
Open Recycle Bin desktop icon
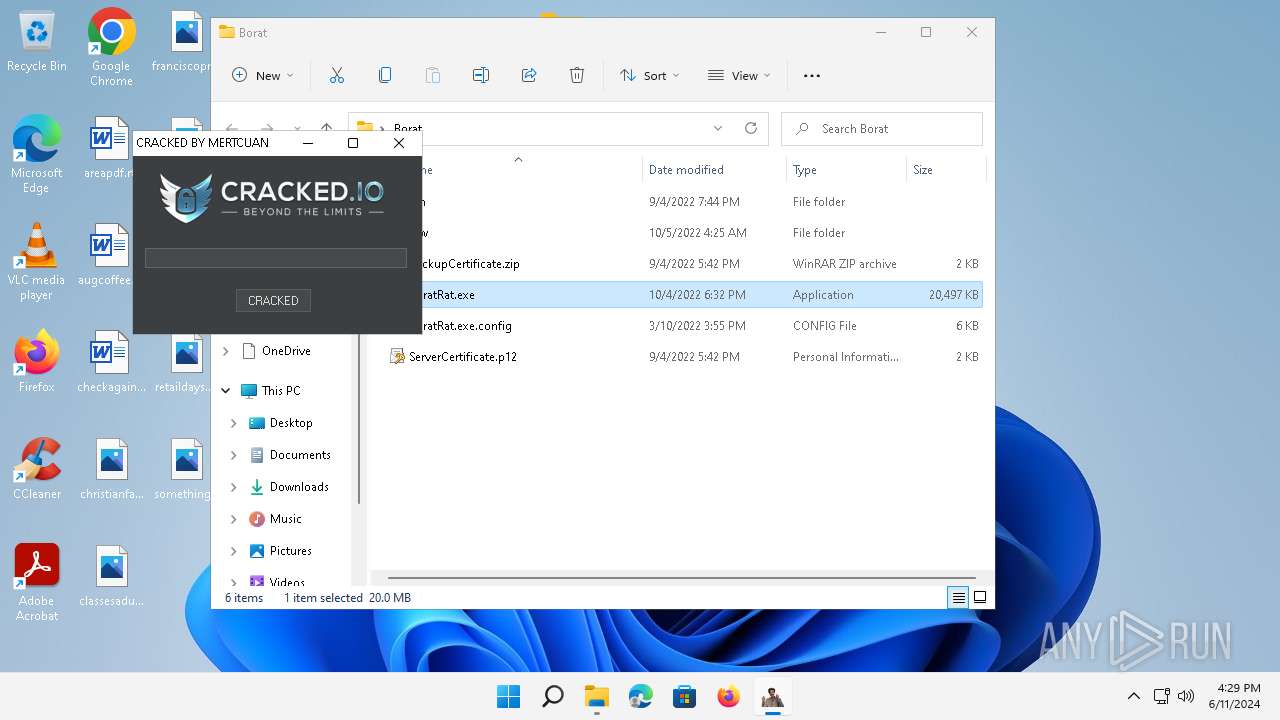coord(37,42)
